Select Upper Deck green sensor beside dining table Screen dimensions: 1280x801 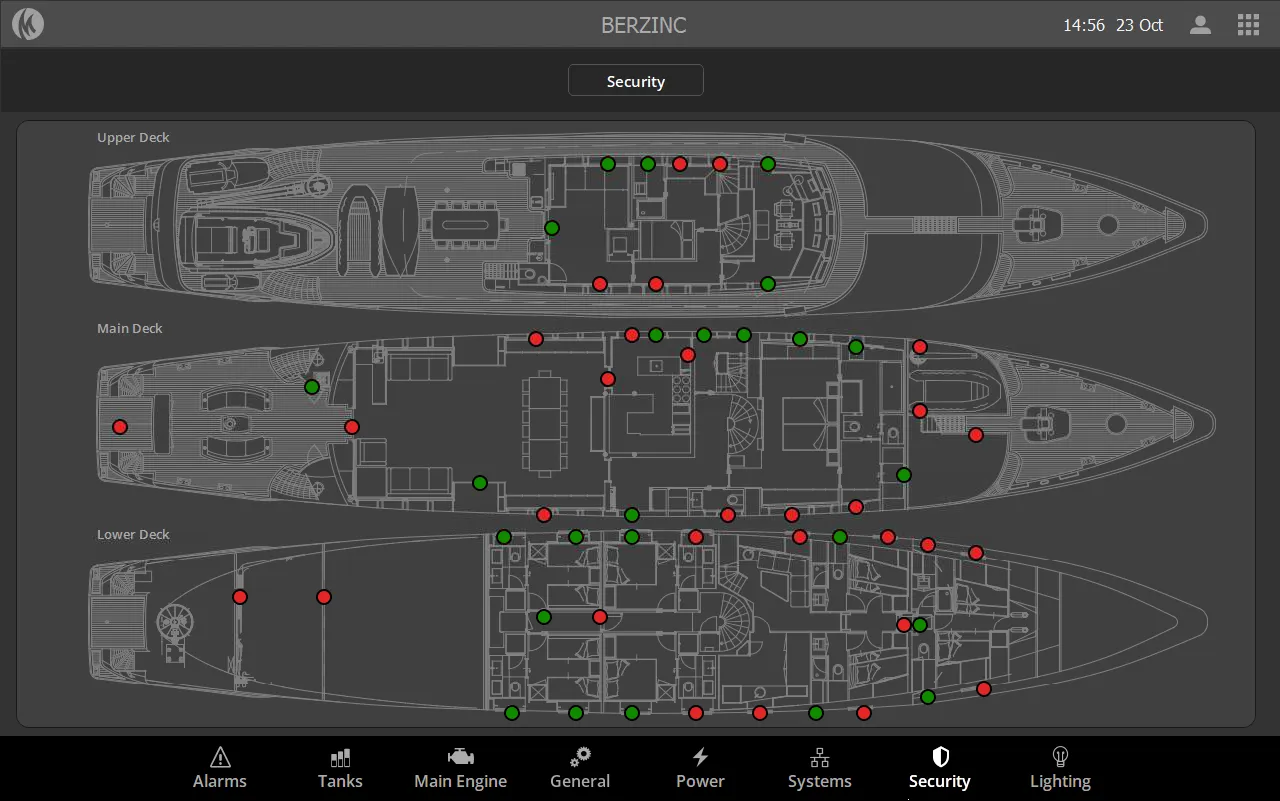click(552, 228)
